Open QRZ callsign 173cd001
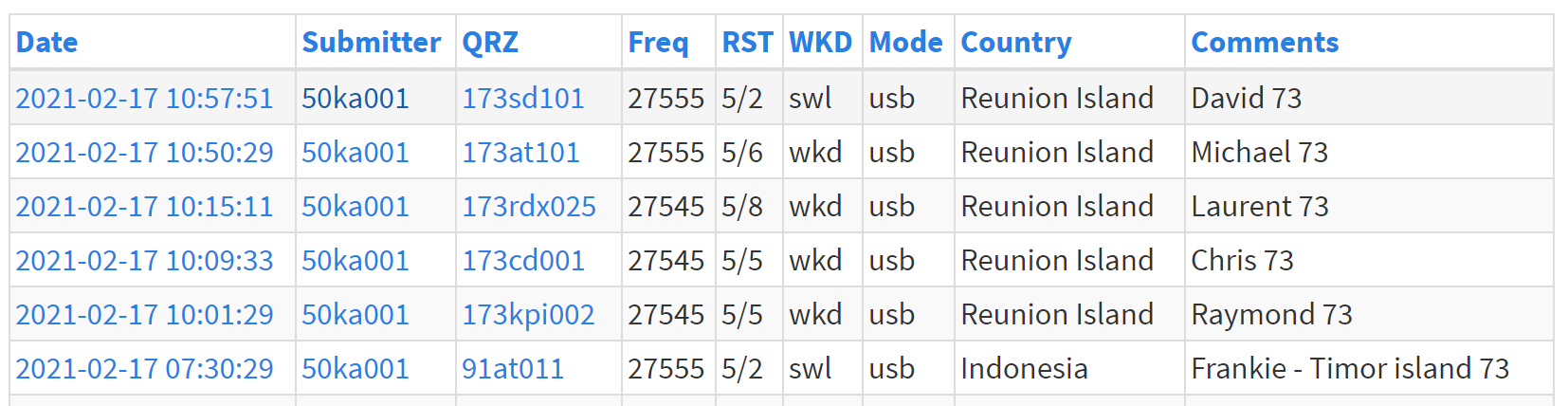The image size is (1568, 406). (x=523, y=261)
